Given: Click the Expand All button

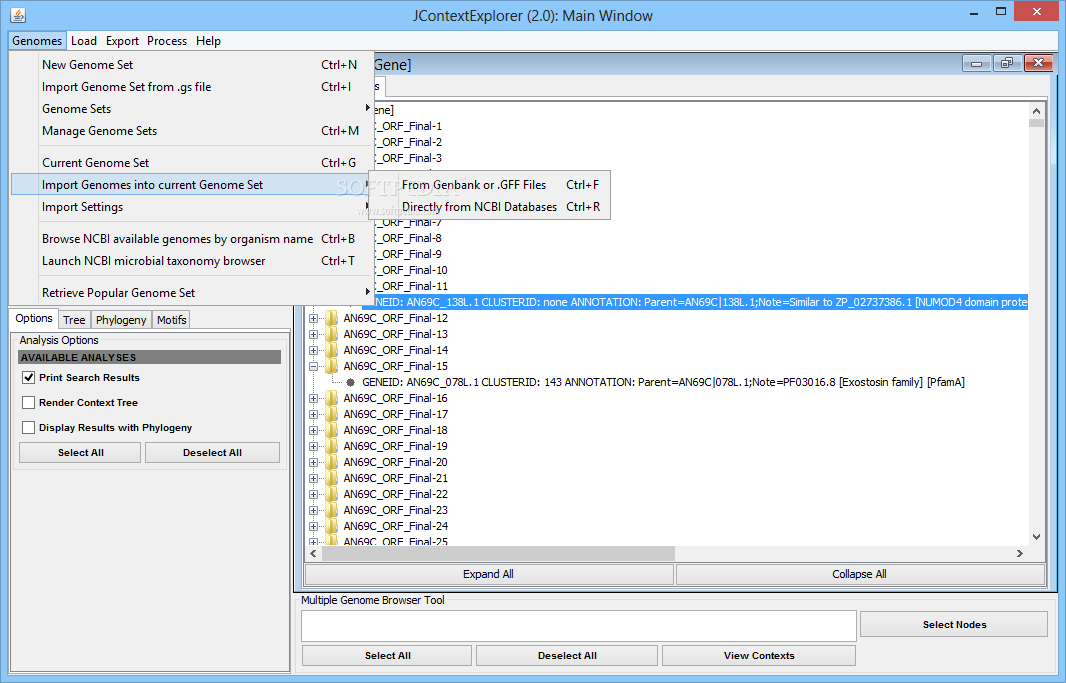Looking at the screenshot, I should coord(489,574).
